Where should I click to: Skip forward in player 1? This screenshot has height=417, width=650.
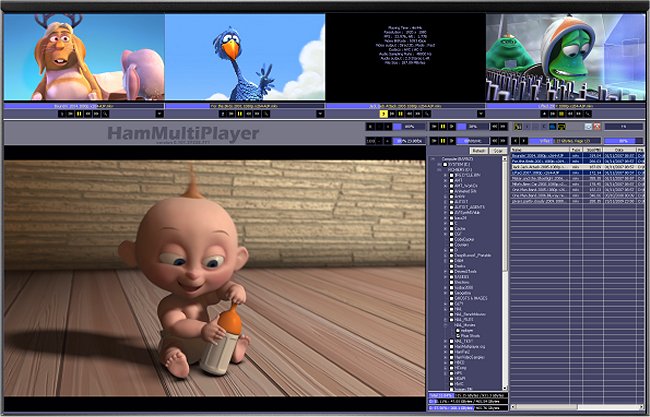tap(96, 114)
